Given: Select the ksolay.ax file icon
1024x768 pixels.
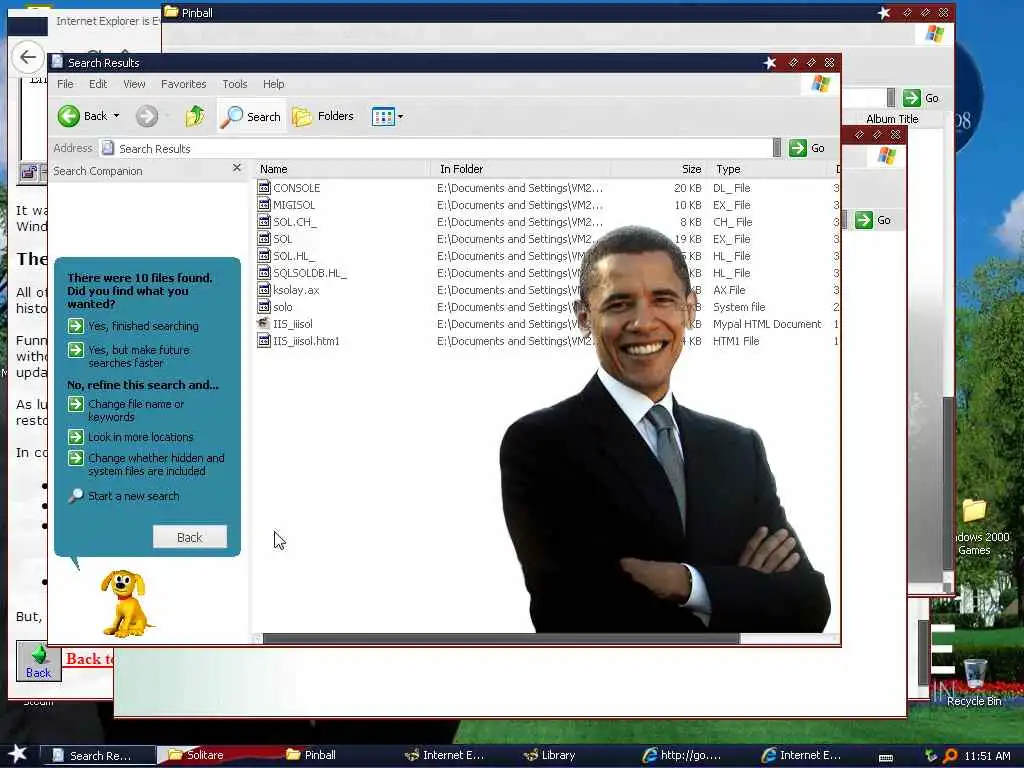Looking at the screenshot, I should (x=264, y=289).
